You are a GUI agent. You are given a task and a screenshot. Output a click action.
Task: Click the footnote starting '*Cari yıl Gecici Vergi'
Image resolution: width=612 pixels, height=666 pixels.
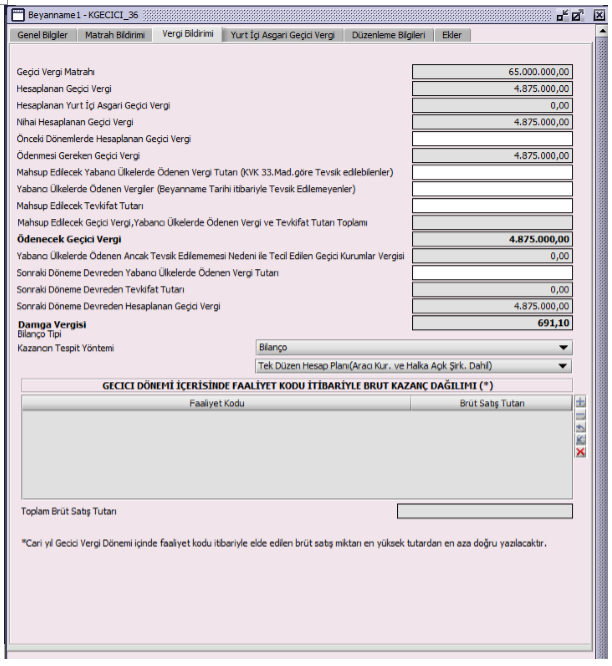pyautogui.click(x=284, y=543)
